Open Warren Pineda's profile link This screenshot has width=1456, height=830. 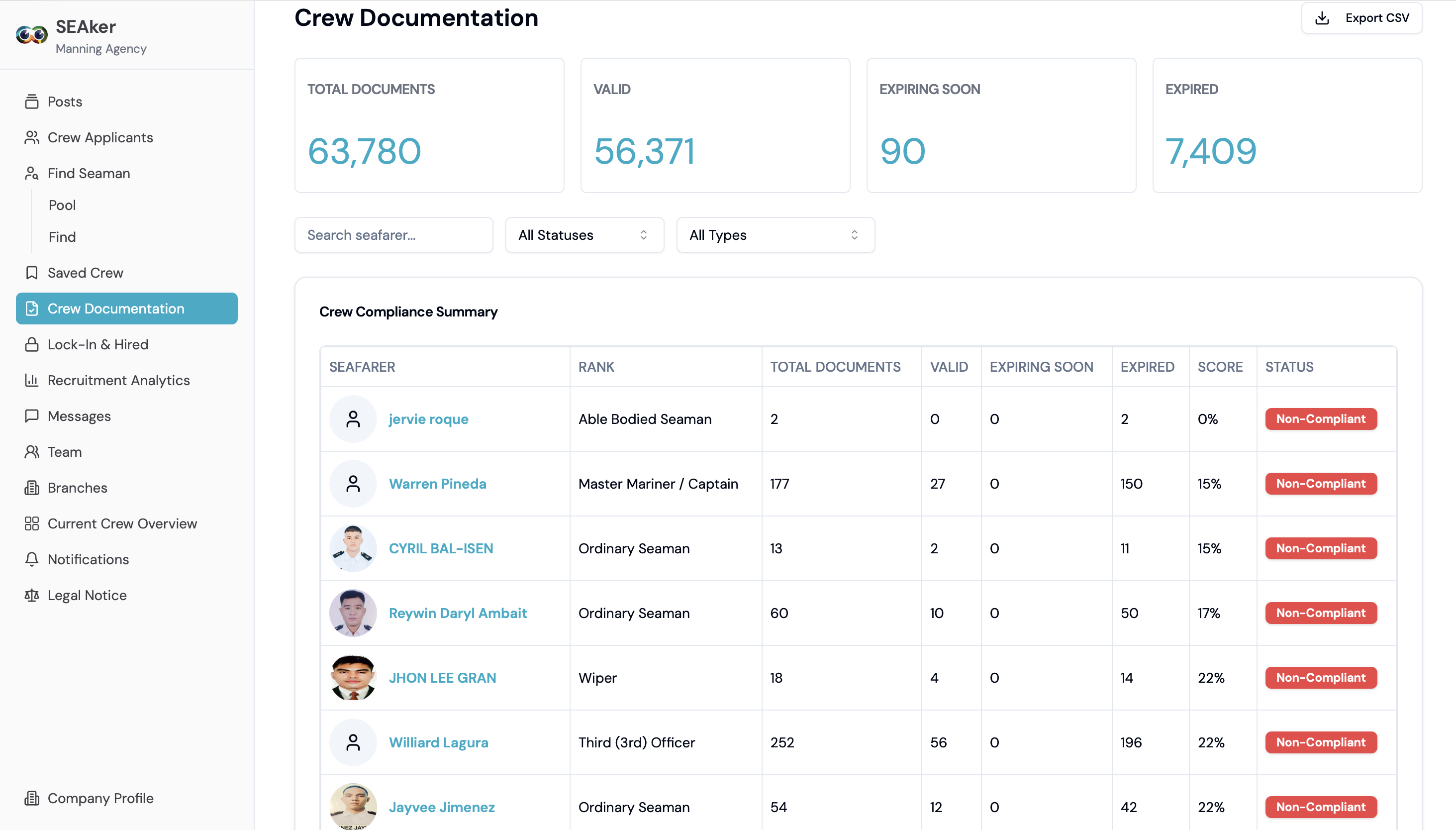(437, 483)
